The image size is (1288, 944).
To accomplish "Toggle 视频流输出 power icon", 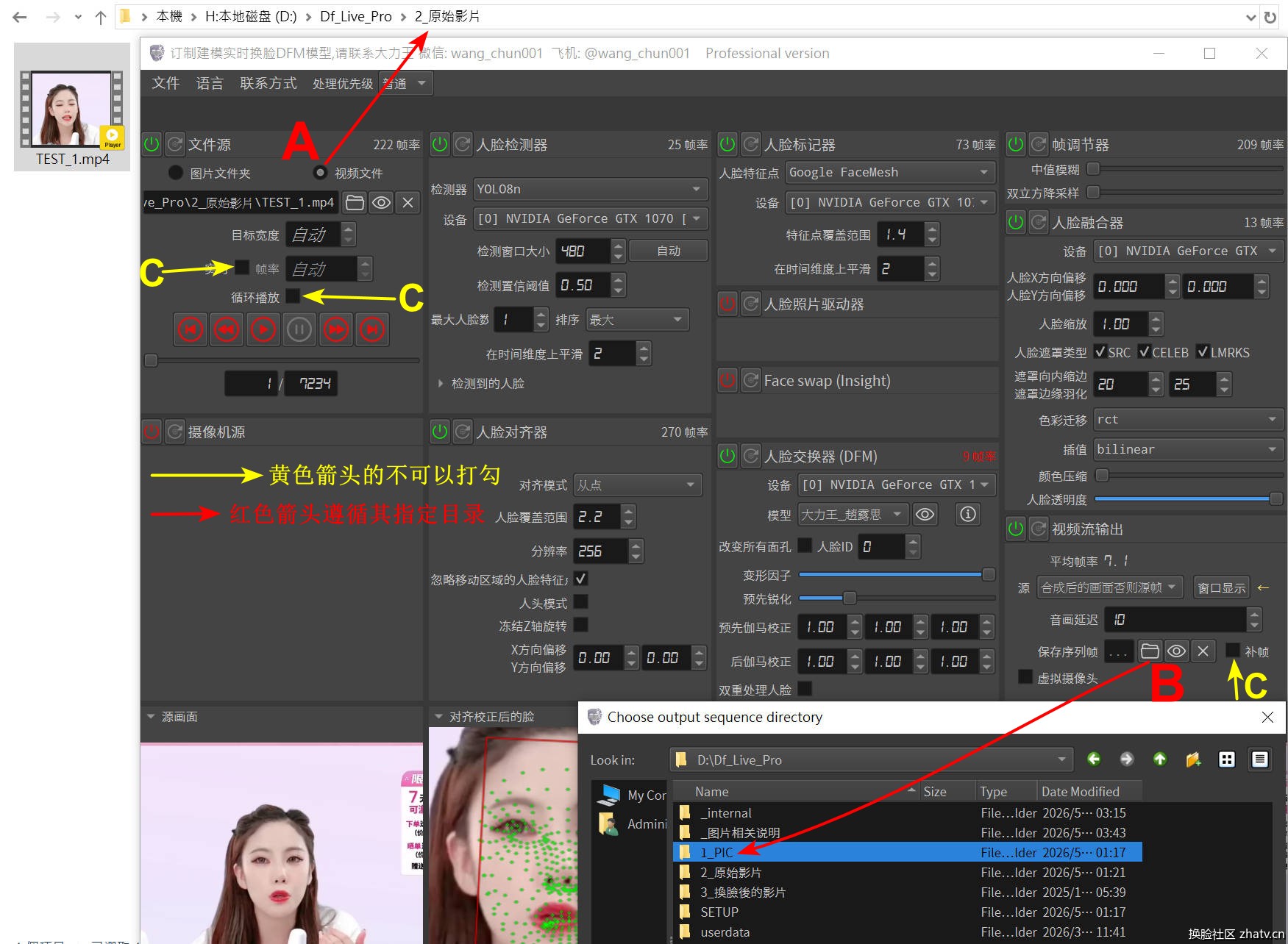I will (x=1016, y=529).
